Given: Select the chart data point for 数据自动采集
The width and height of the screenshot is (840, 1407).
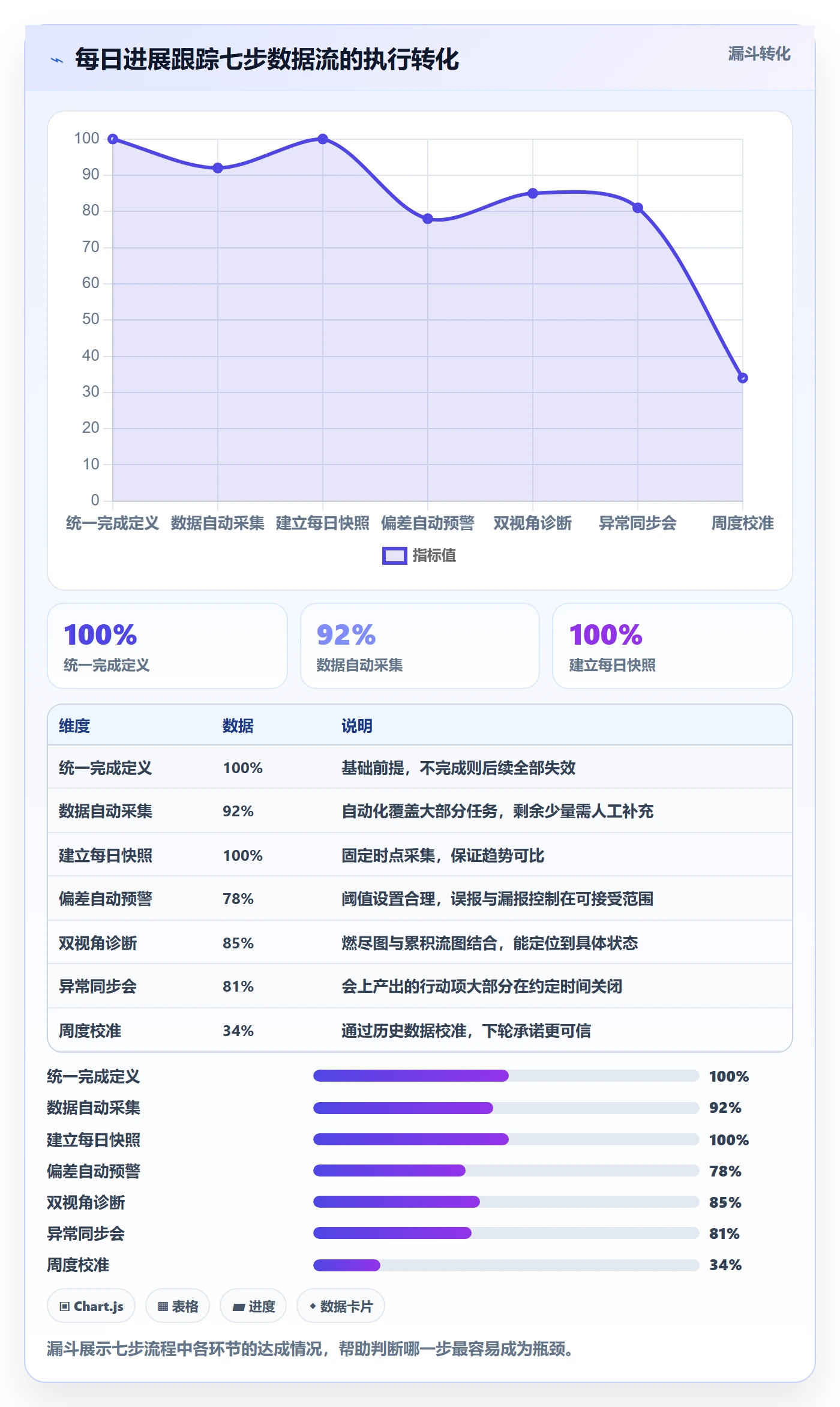Looking at the screenshot, I should (x=218, y=168).
